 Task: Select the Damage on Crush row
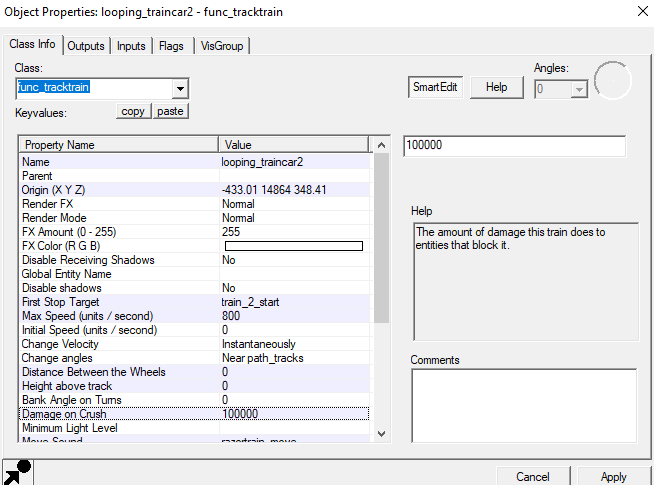pos(194,414)
